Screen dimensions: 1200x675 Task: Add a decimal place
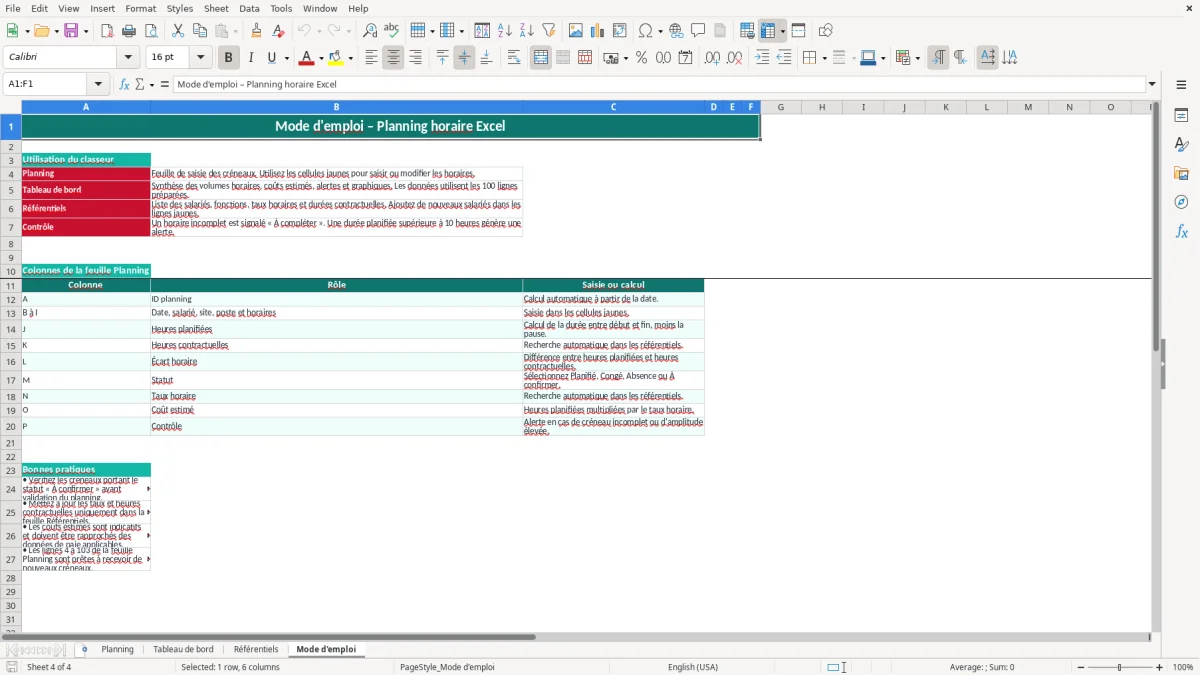(x=712, y=58)
